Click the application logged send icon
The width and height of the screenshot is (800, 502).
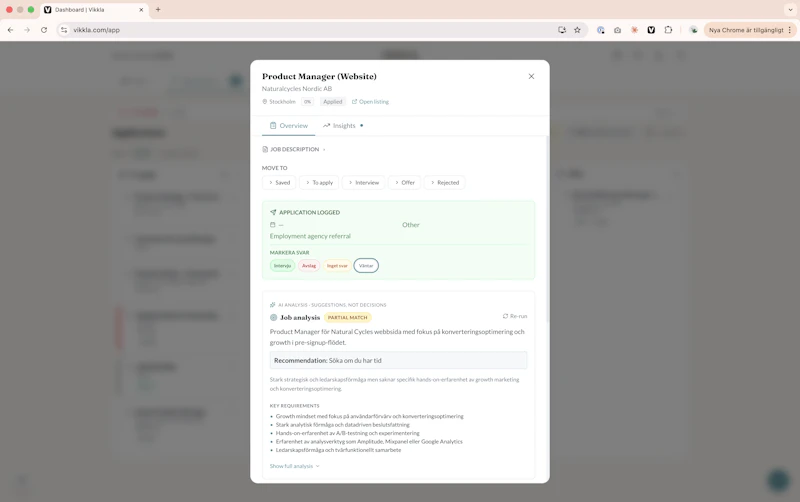pos(273,212)
